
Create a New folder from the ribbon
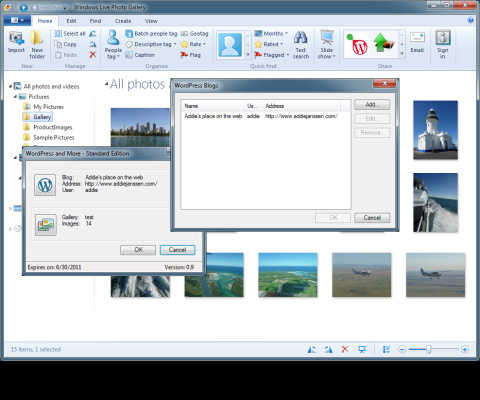[x=37, y=45]
